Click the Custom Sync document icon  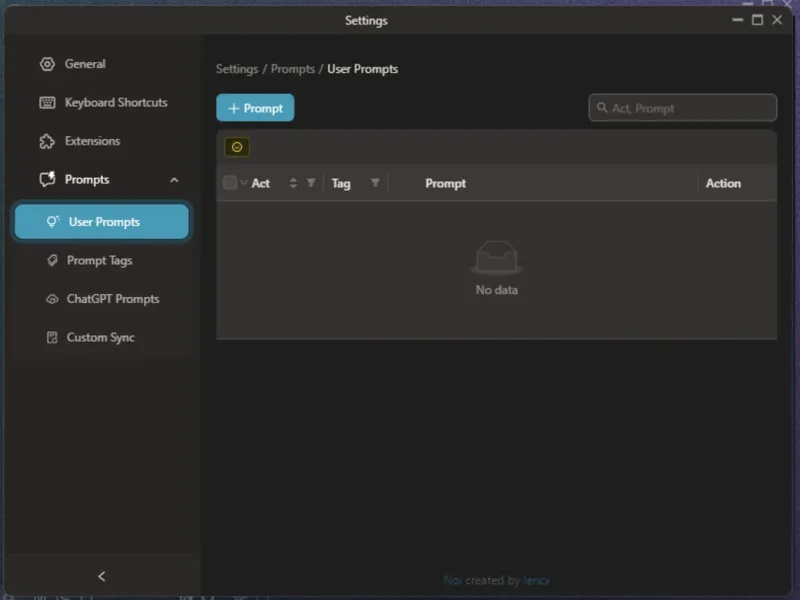[52, 337]
